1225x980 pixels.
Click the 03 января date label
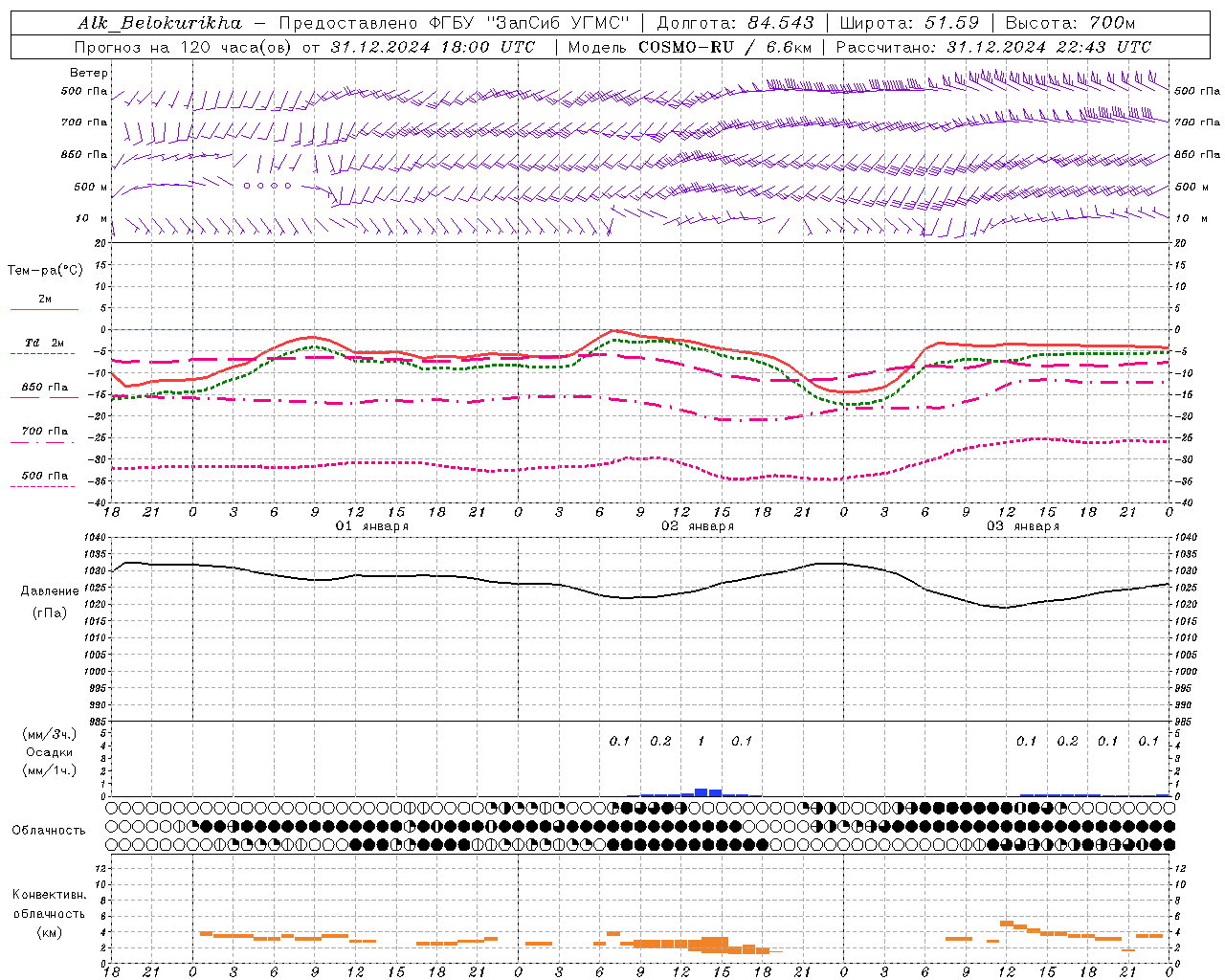click(x=1023, y=526)
